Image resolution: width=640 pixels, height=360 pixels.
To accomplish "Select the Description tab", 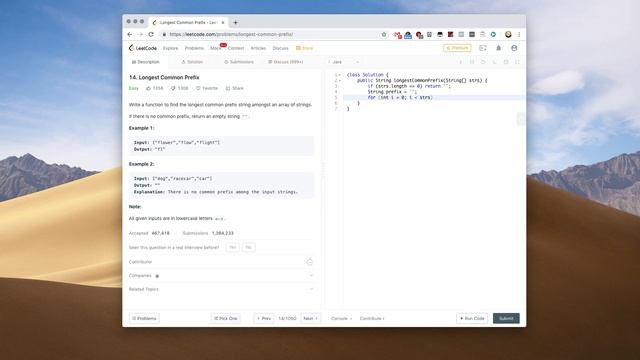I will [x=146, y=62].
